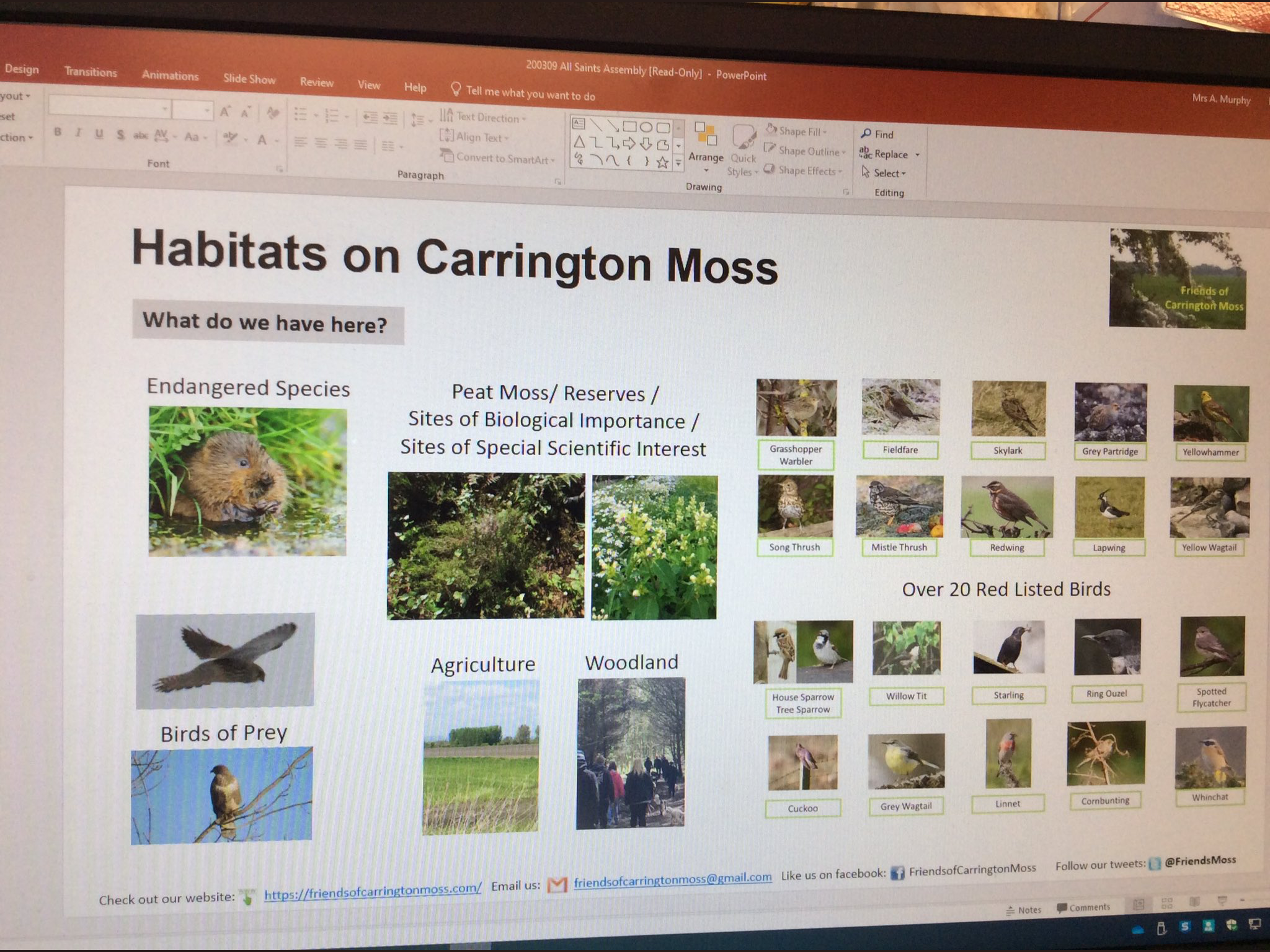Open the font name combo box

109,108
